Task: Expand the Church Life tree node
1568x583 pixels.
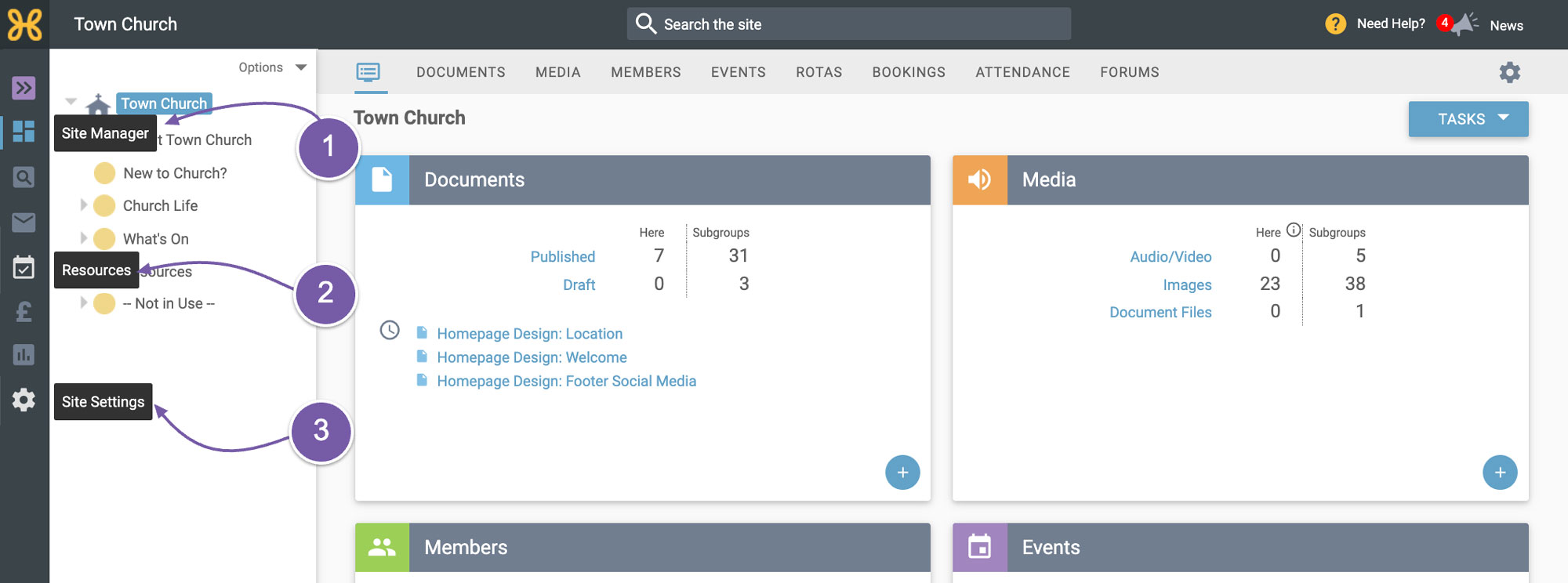Action: point(83,205)
